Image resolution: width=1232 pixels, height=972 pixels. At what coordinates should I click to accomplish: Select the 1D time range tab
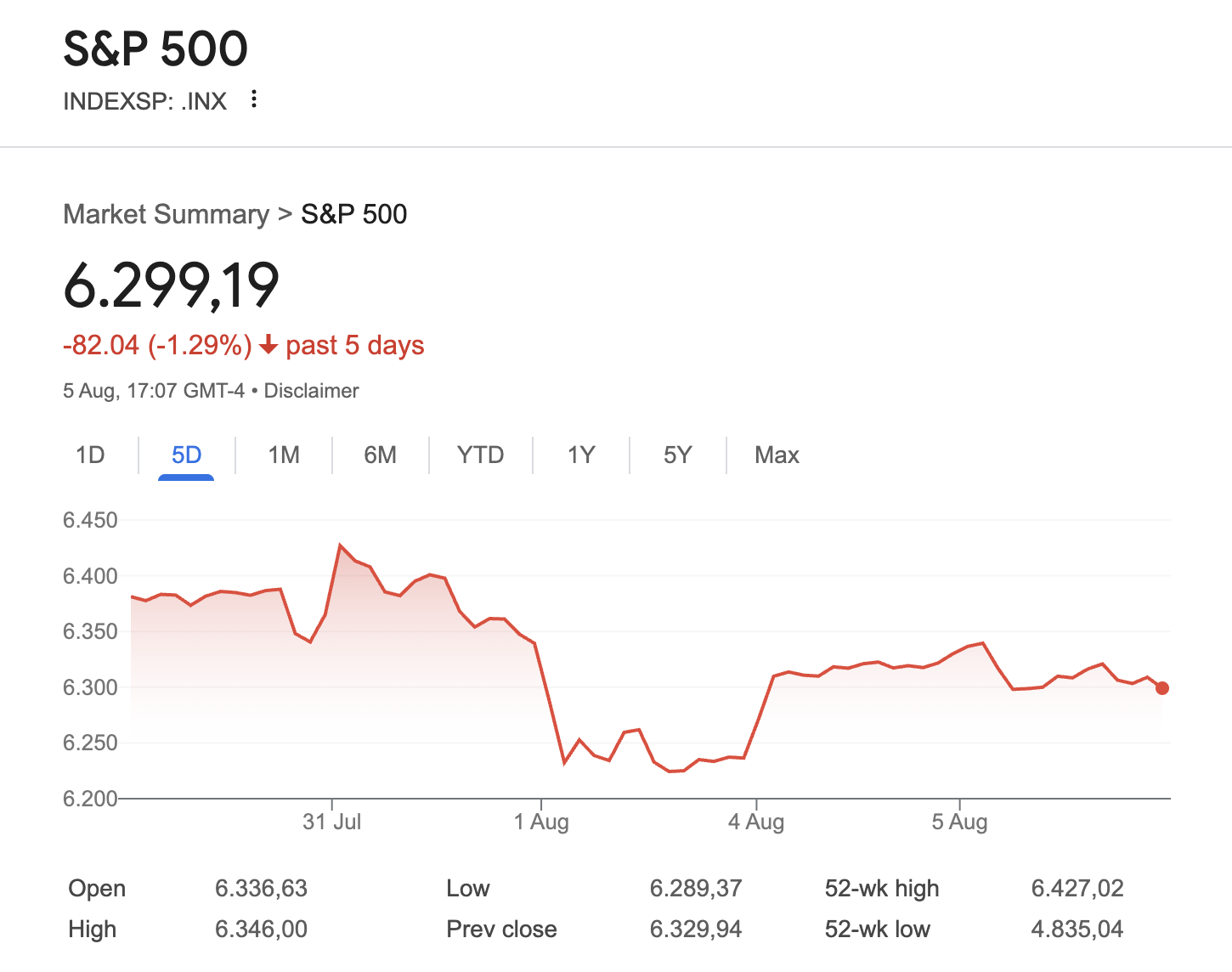click(x=90, y=455)
